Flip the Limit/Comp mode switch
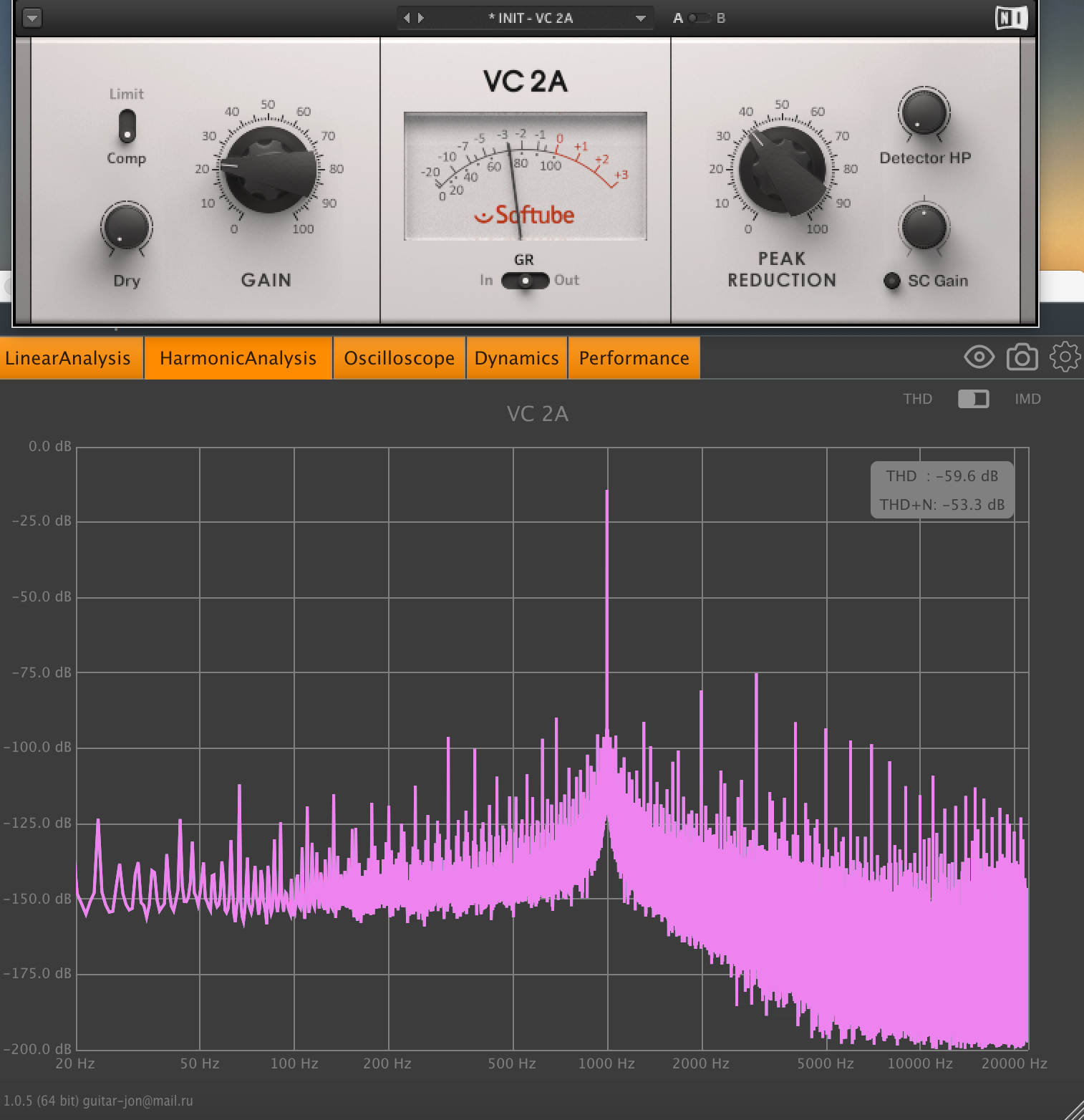The width and height of the screenshot is (1084, 1120). tap(127, 126)
